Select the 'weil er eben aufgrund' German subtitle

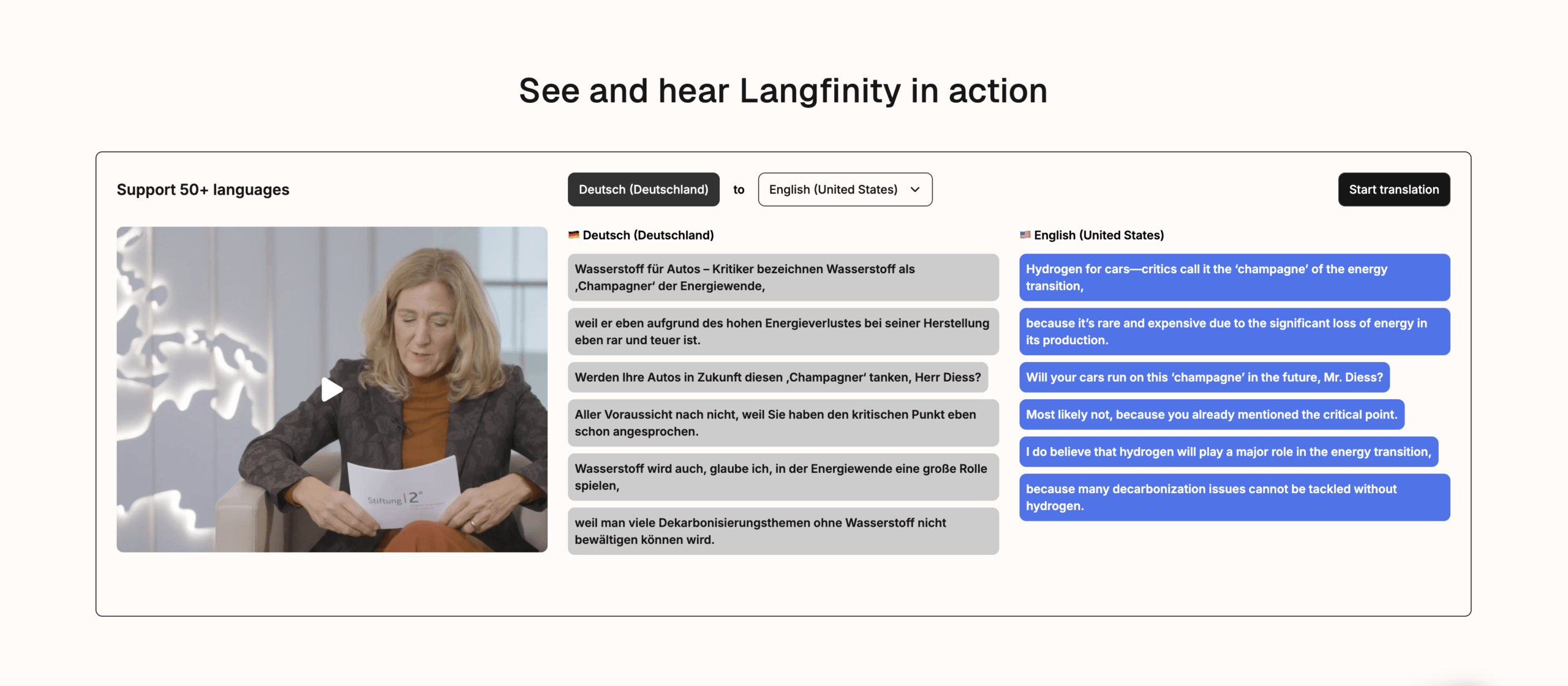pos(783,331)
